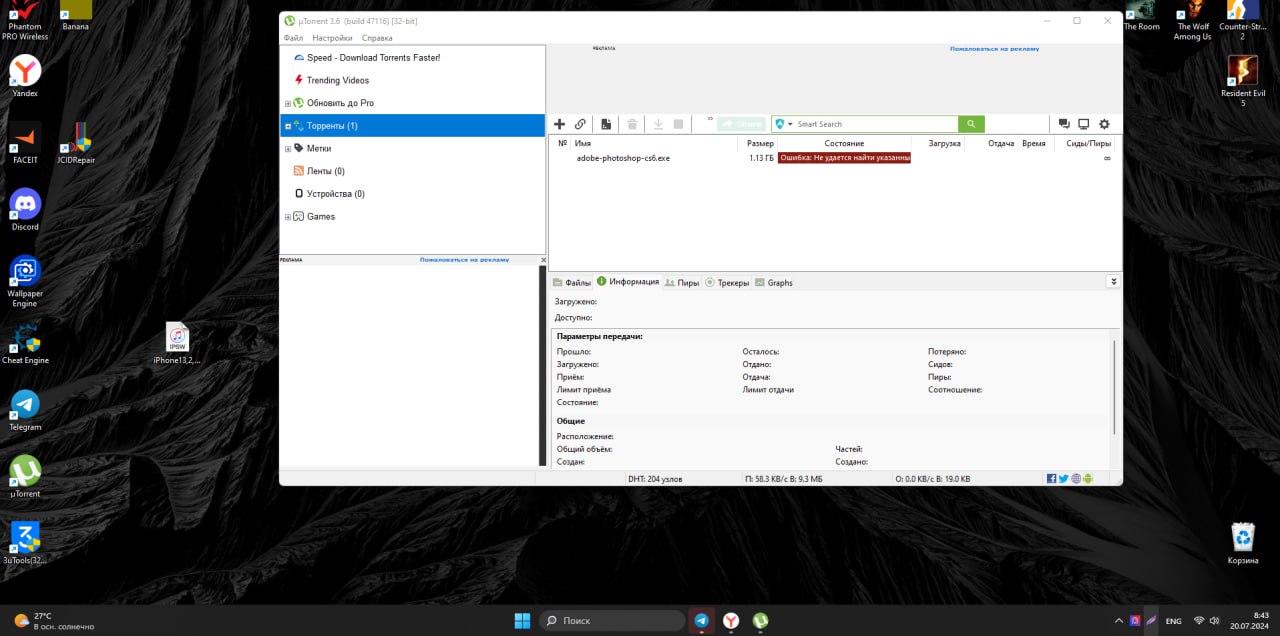Click the info panel vertical scrollbar
The image size is (1280, 636).
(x=1113, y=386)
